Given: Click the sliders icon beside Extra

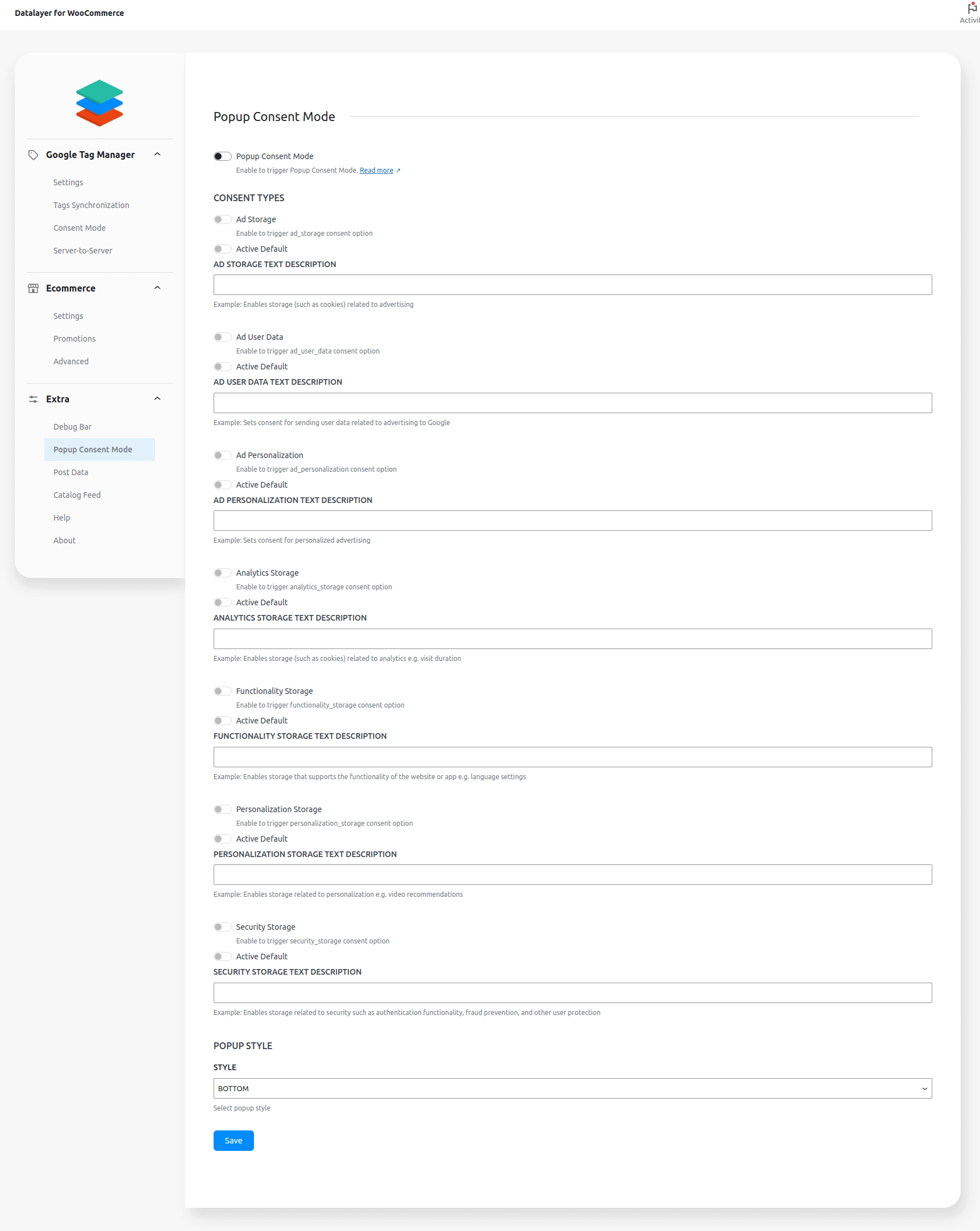Looking at the screenshot, I should coord(32,399).
